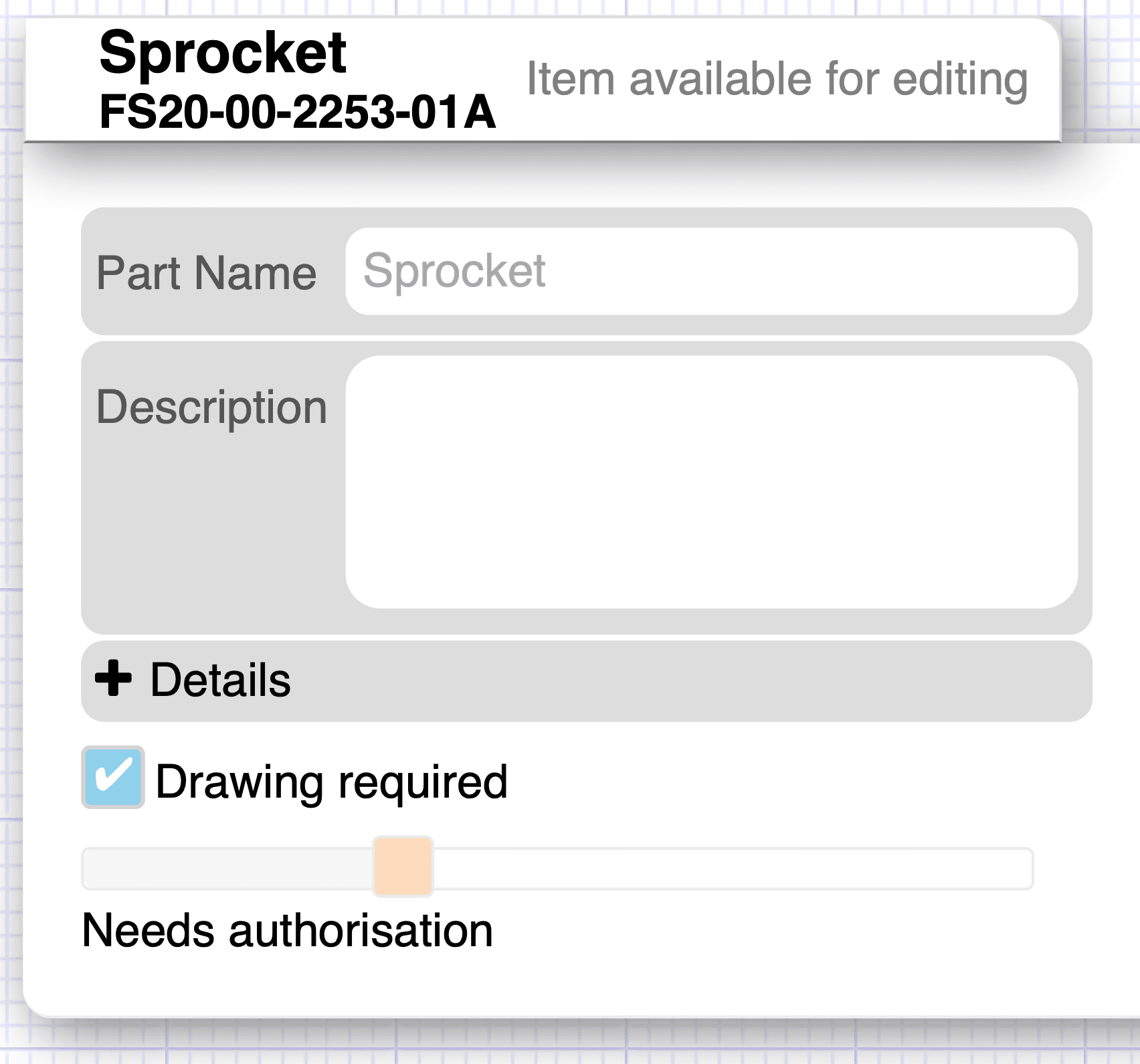Click the Needs authorisation status label
Screen dimensions: 1140x1064
[x=288, y=931]
